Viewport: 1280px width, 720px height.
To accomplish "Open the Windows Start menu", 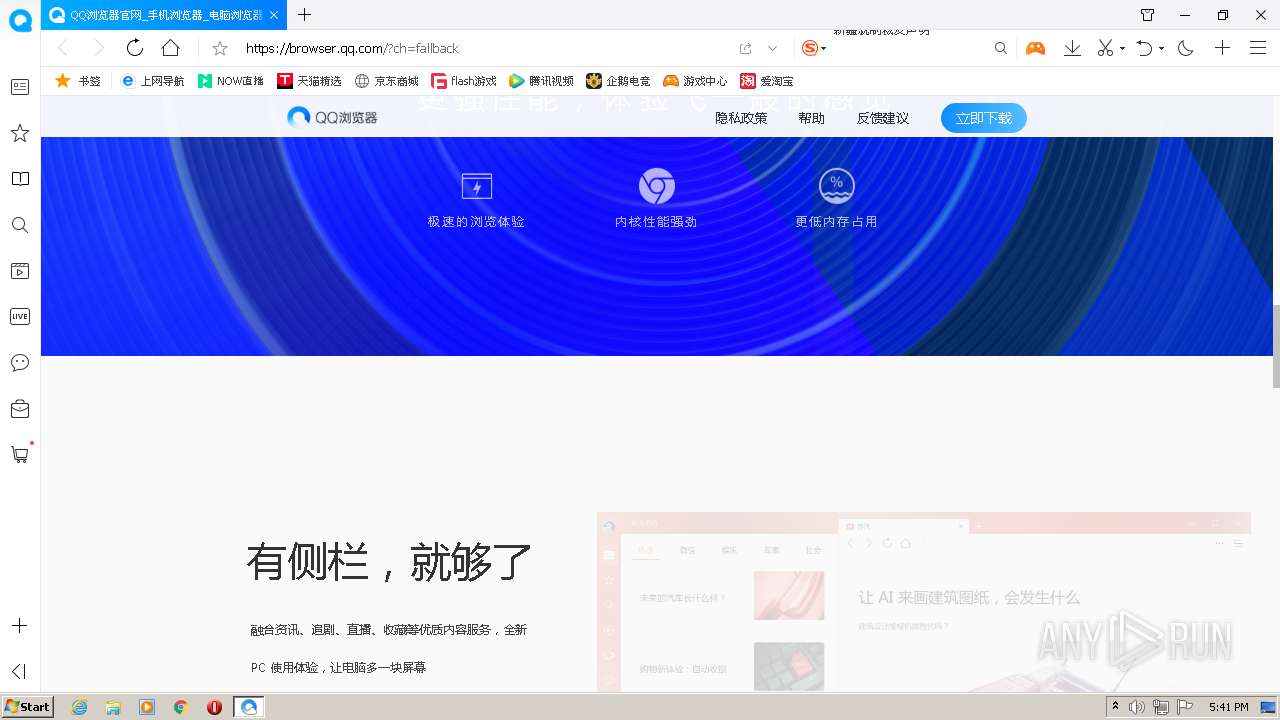I will coord(27,707).
